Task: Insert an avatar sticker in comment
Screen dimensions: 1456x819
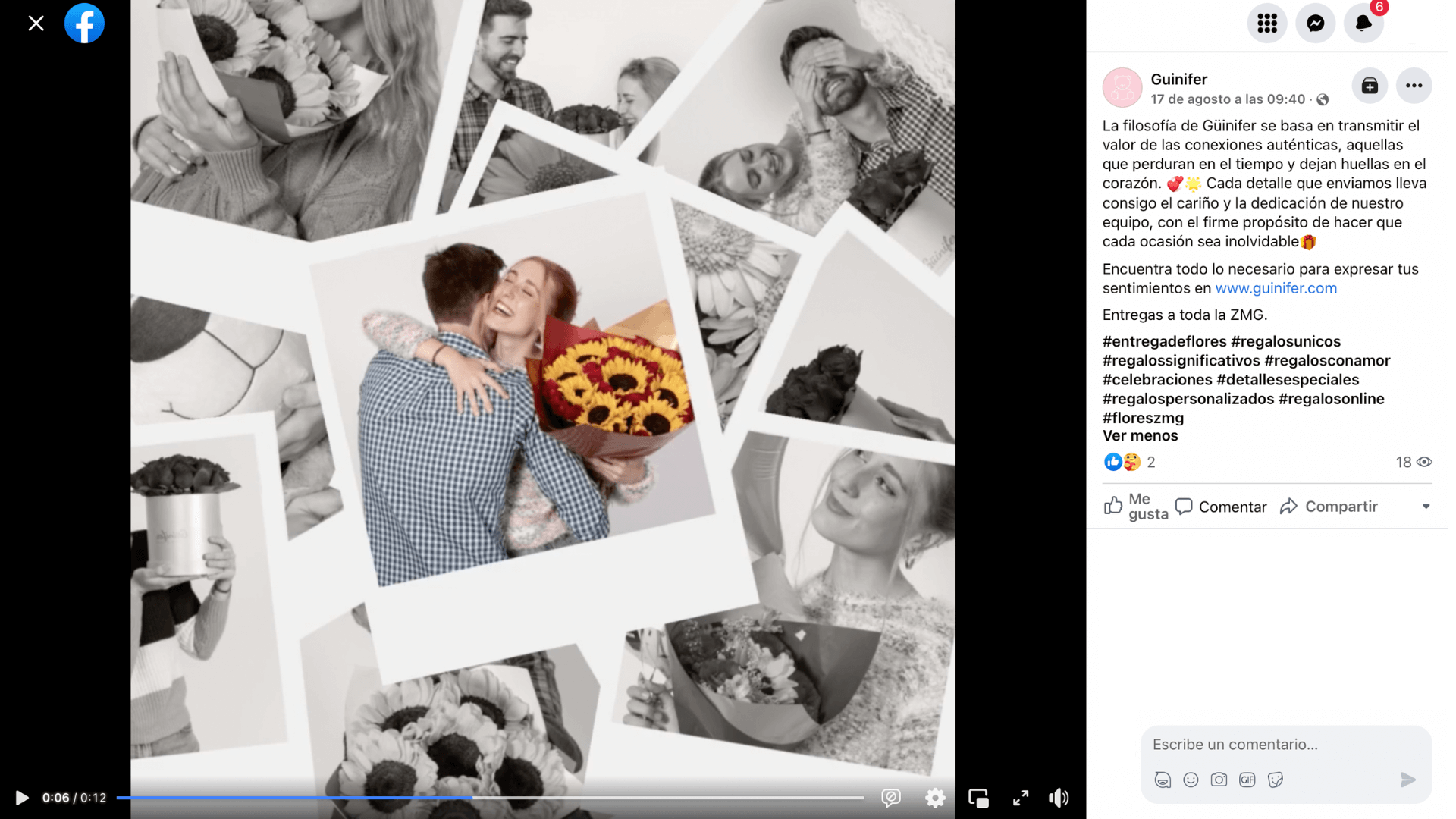Action: tap(1163, 780)
